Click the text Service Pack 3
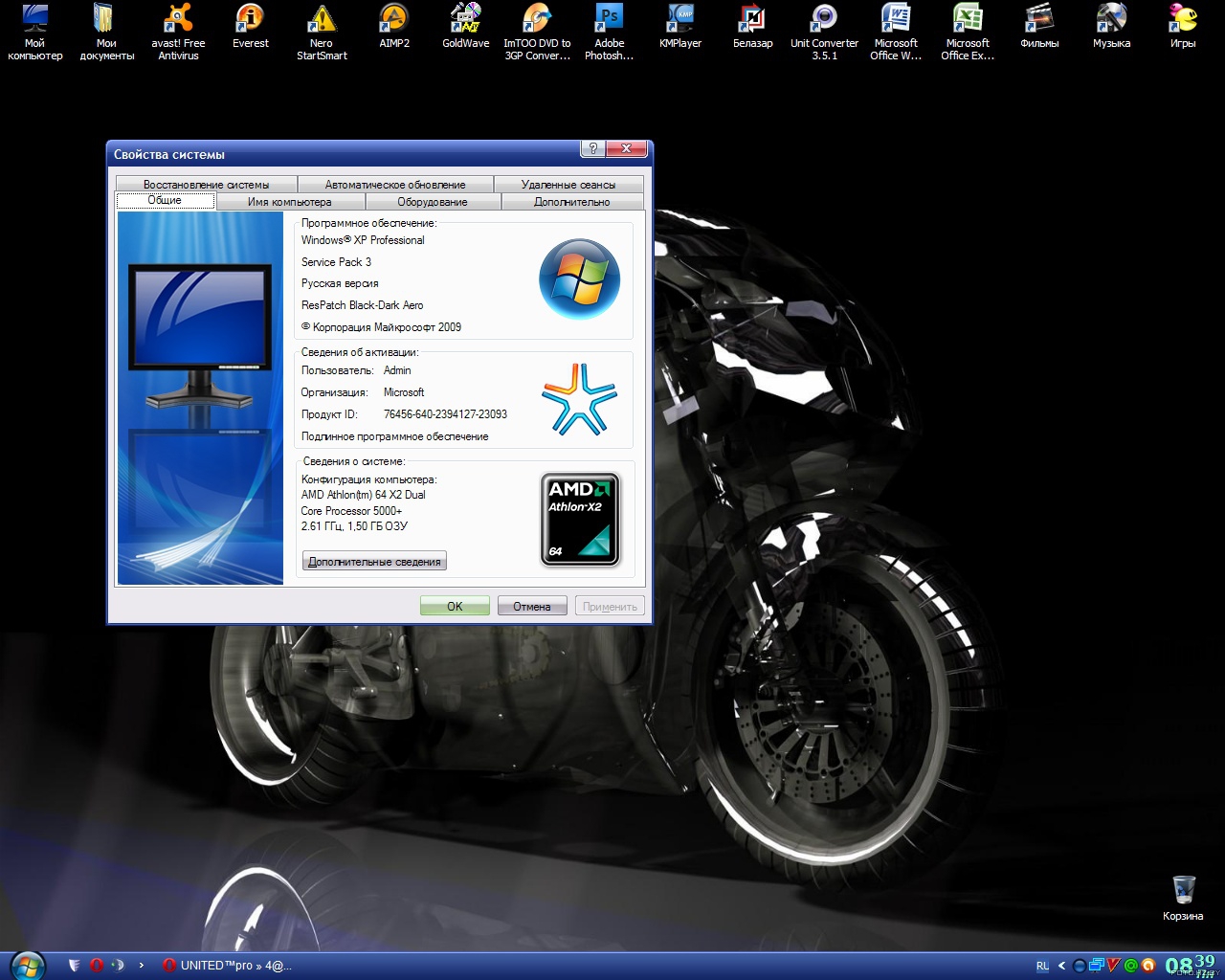The image size is (1225, 980). click(x=336, y=262)
